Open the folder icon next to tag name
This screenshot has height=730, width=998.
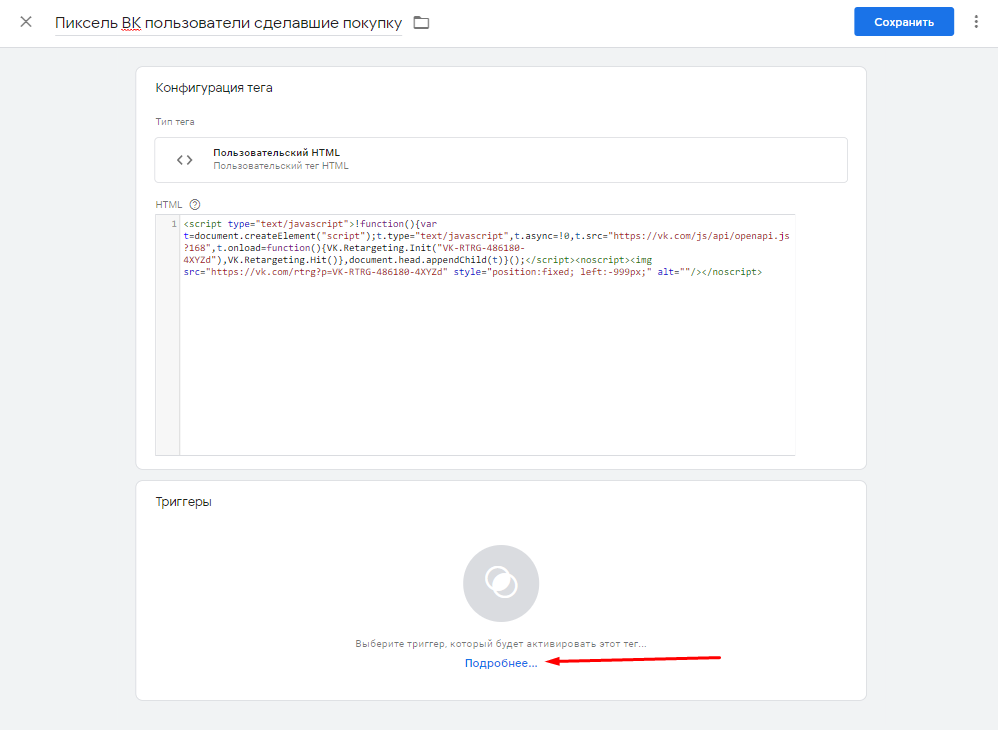[421, 23]
